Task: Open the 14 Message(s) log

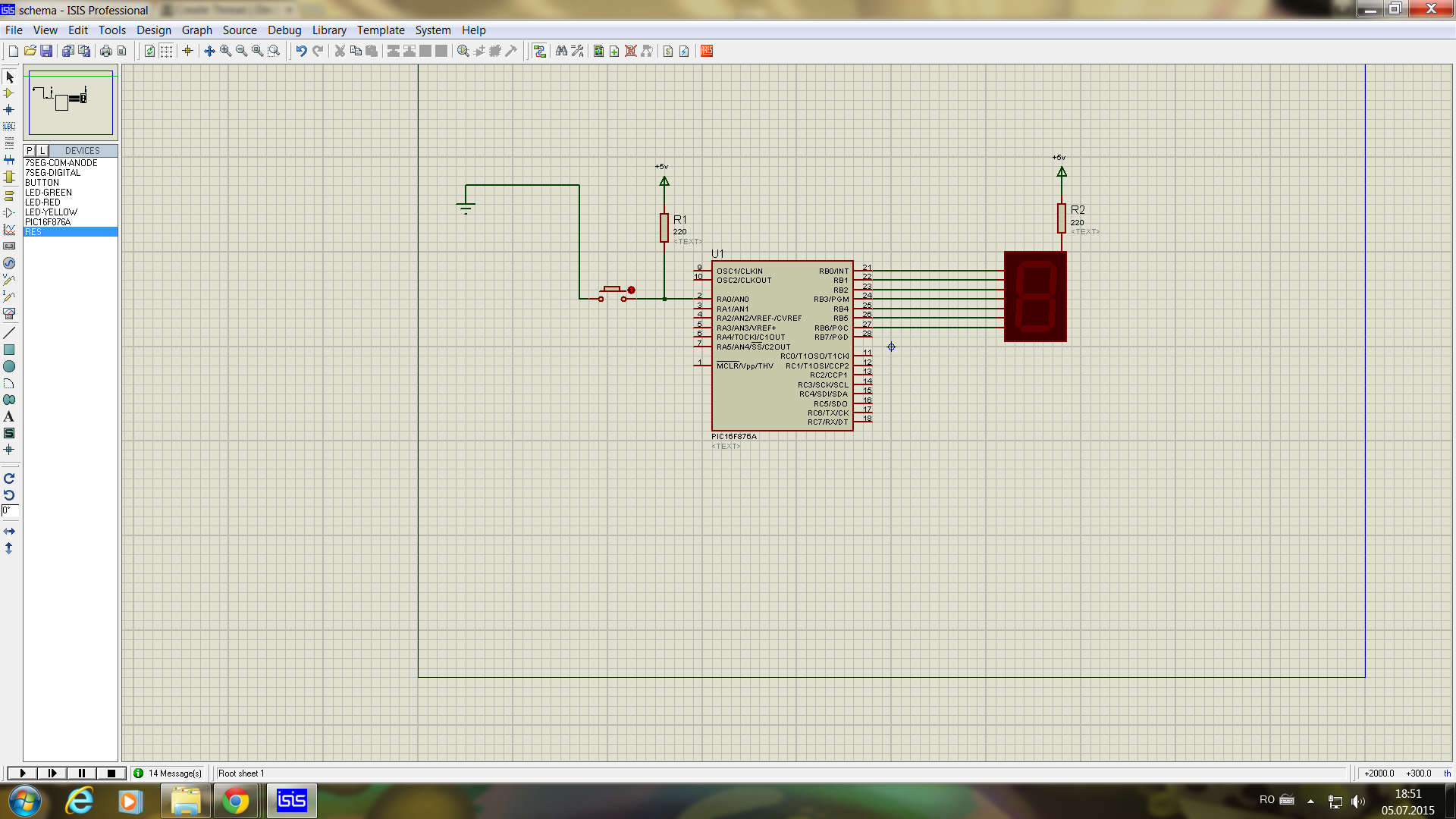Action: coord(168,773)
